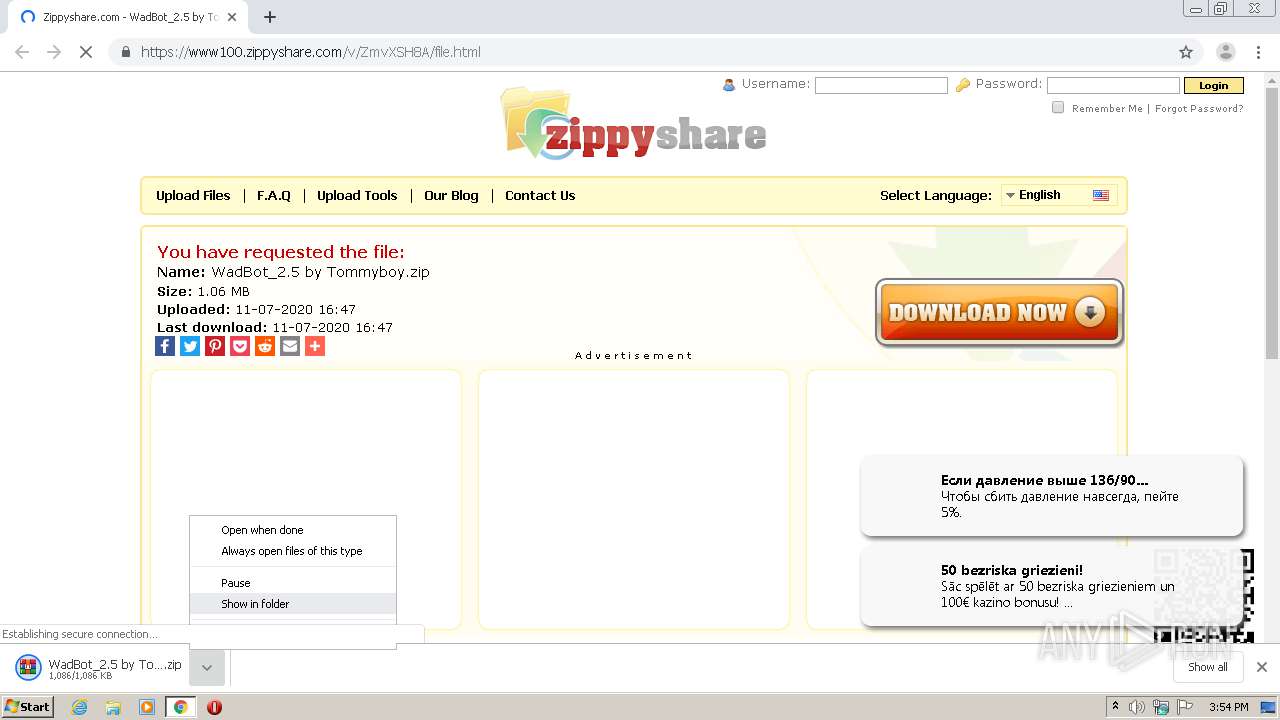Image resolution: width=1280 pixels, height=720 pixels.
Task: Share file on Twitter
Action: [190, 346]
